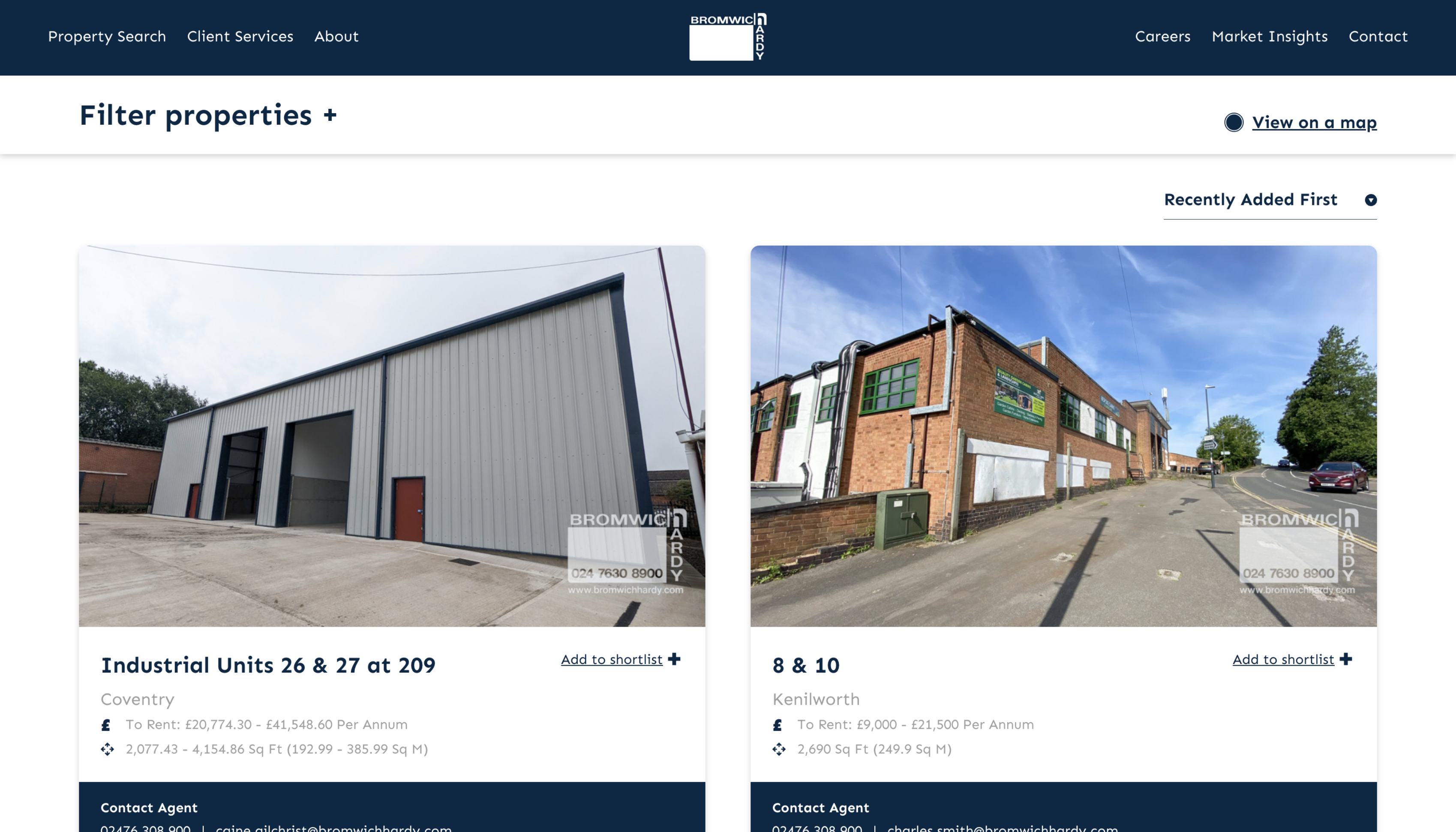This screenshot has width=1456, height=832.
Task: Open the Property Search menu
Action: tap(107, 36)
